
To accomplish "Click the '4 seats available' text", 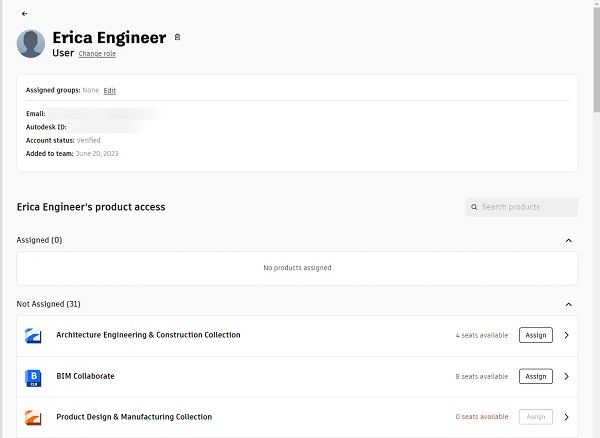I will 482,335.
